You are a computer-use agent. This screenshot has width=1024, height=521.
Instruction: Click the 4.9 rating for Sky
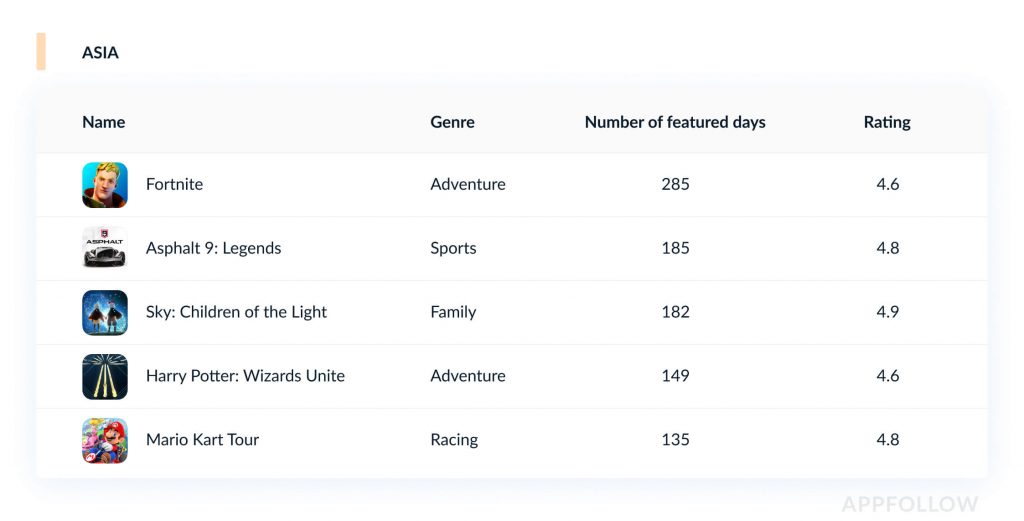click(887, 312)
